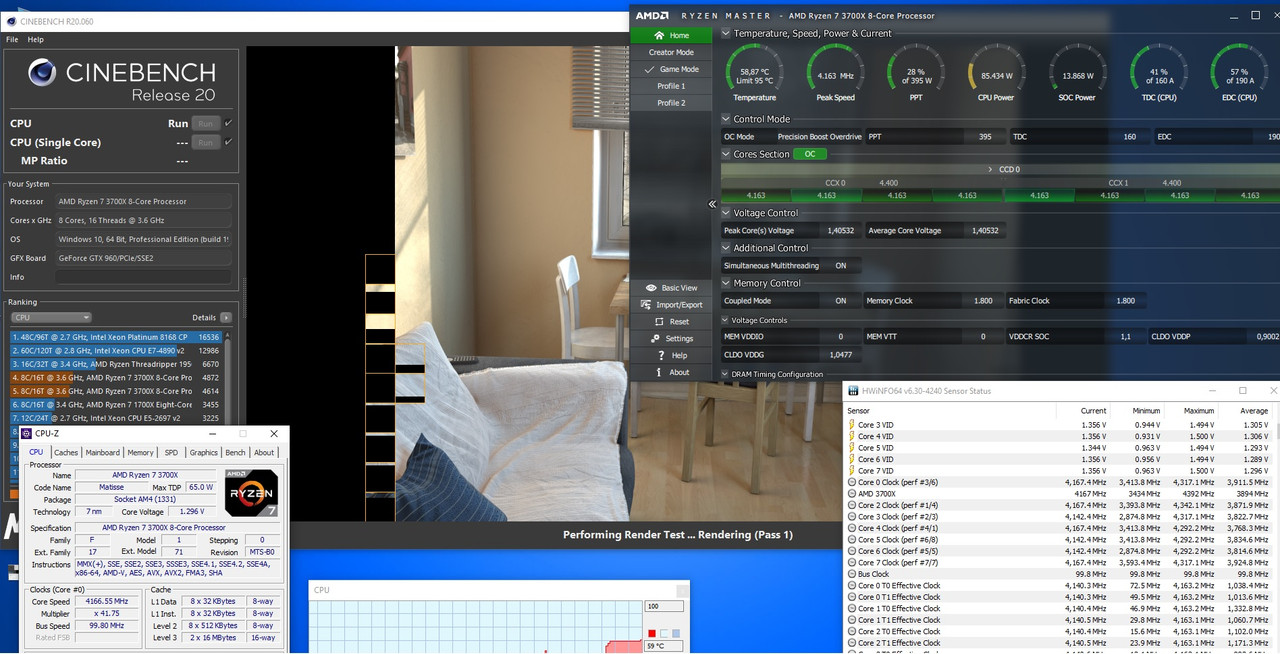This screenshot has width=1280, height=654.
Task: Click the white legend square in CPU graph
Action: 663,633
